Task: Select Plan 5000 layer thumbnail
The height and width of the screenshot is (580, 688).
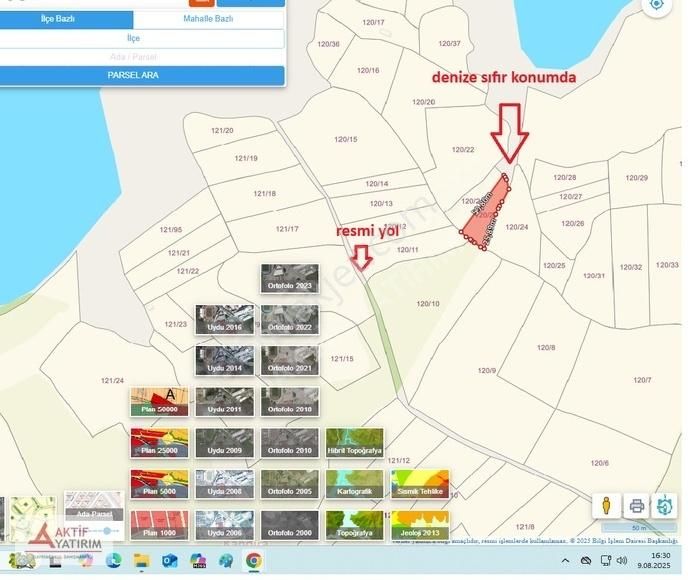Action: (159, 484)
